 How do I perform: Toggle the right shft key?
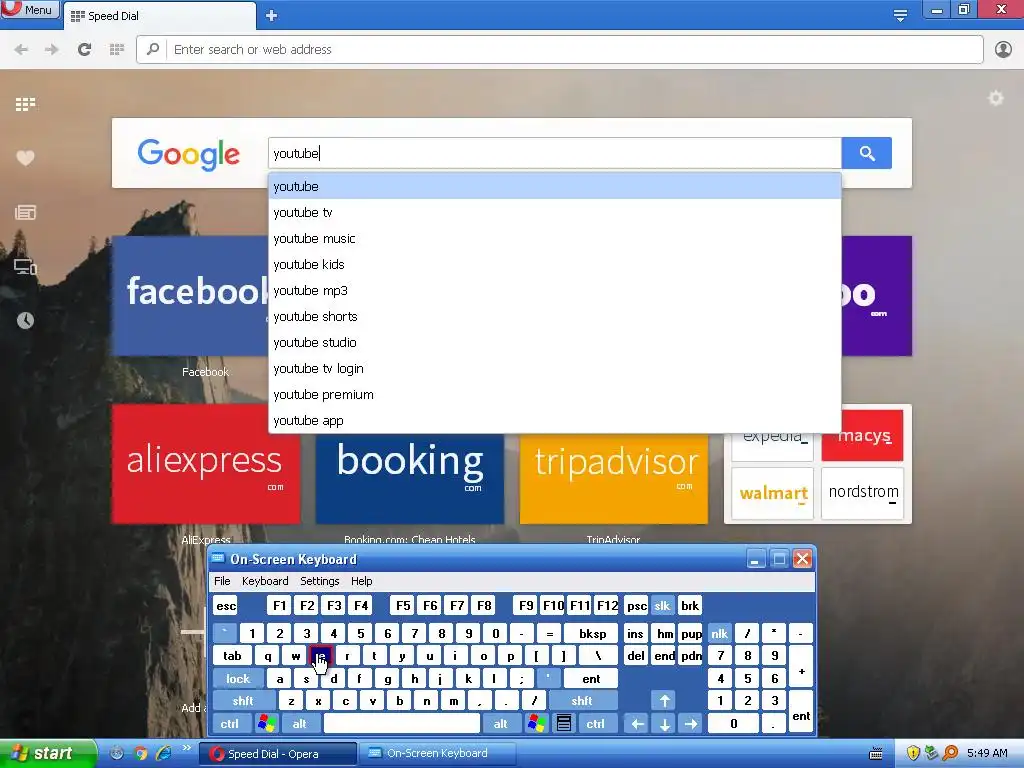pyautogui.click(x=582, y=701)
